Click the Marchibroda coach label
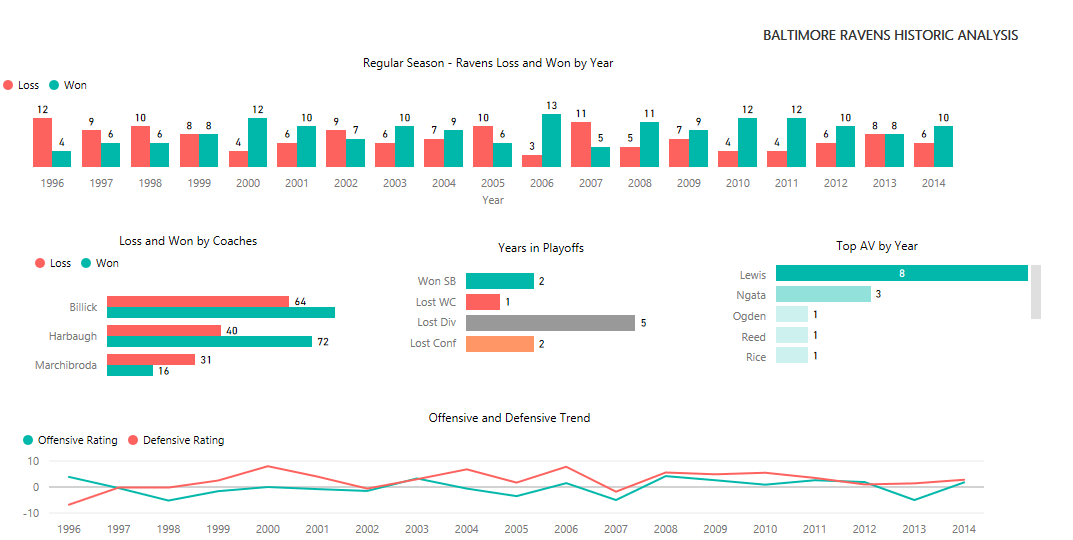 coord(66,365)
